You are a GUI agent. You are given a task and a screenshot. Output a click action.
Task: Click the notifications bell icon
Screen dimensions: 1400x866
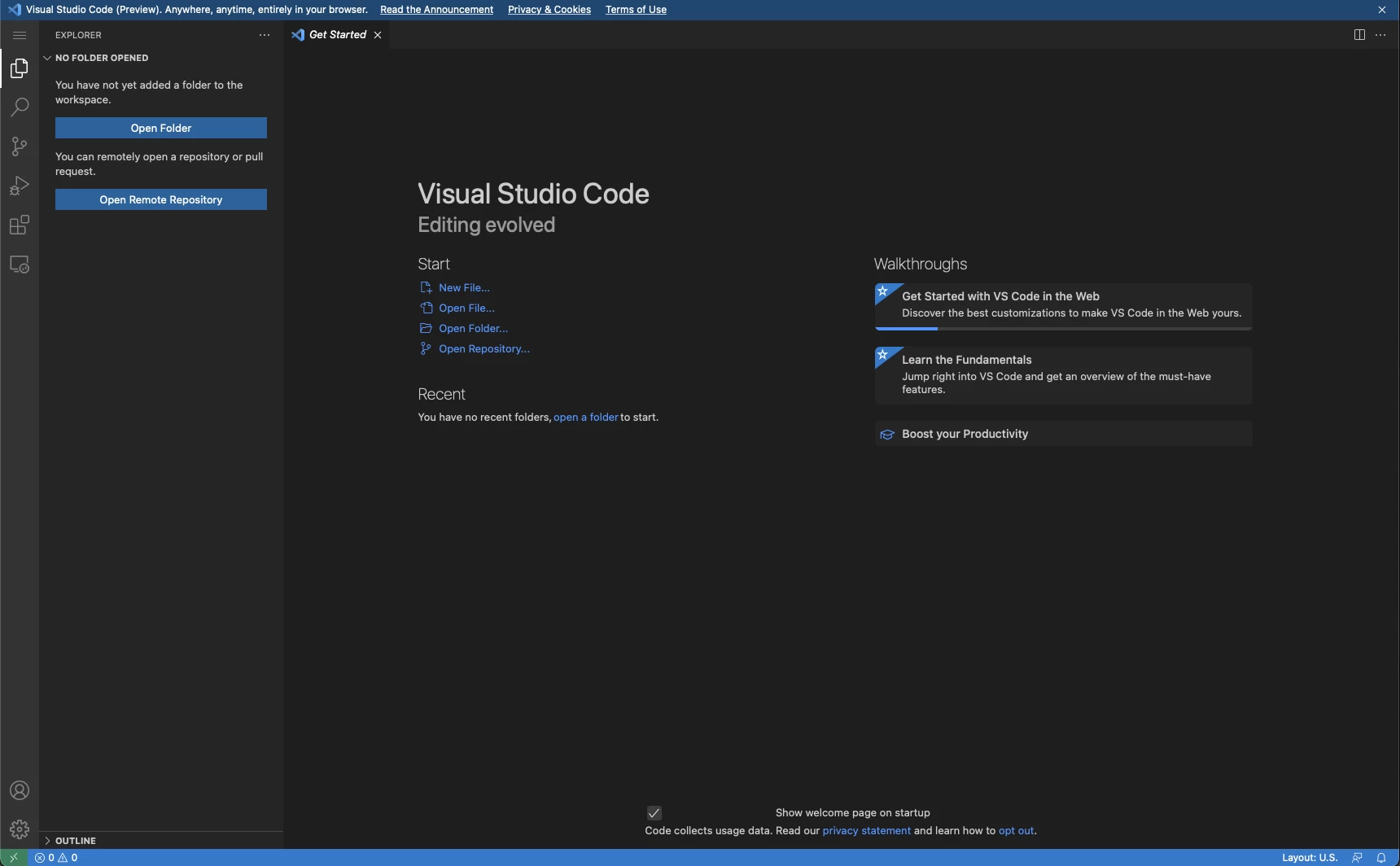pos(1381,858)
